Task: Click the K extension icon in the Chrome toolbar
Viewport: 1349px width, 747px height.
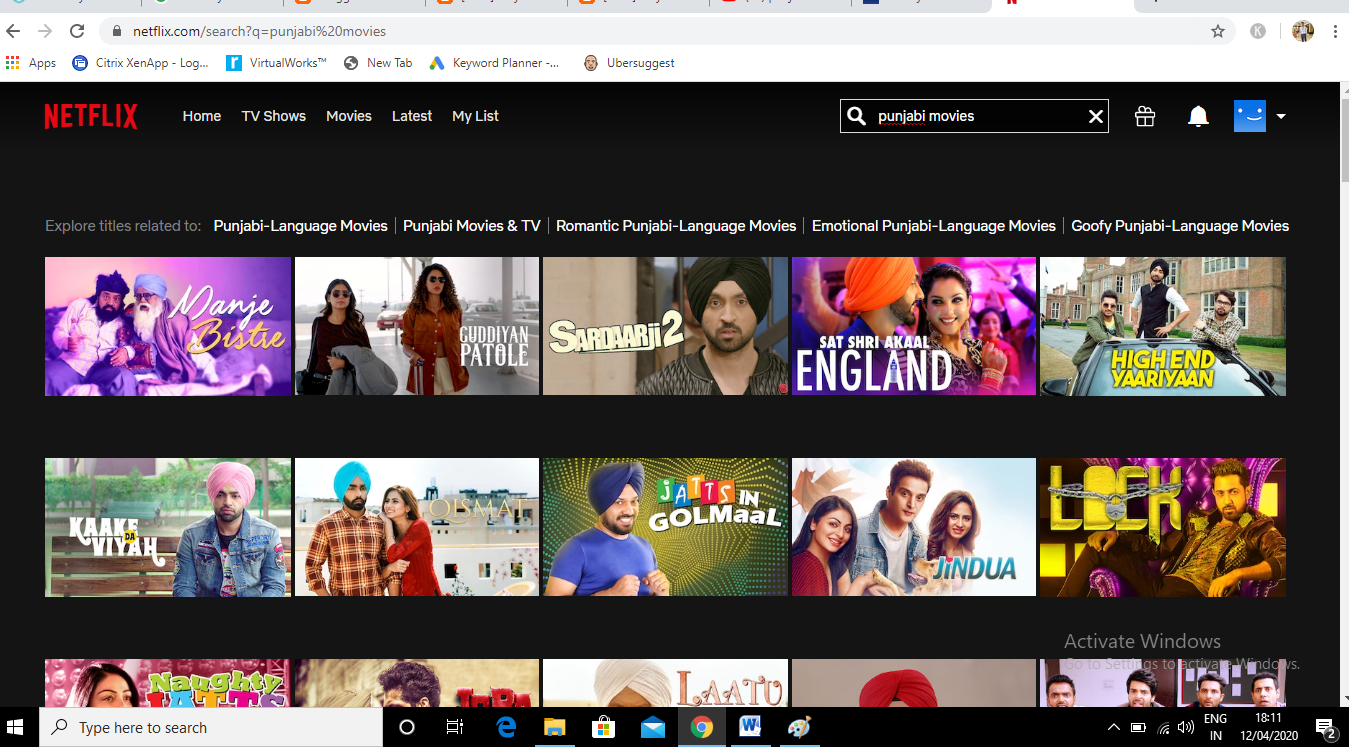Action: (x=1258, y=31)
